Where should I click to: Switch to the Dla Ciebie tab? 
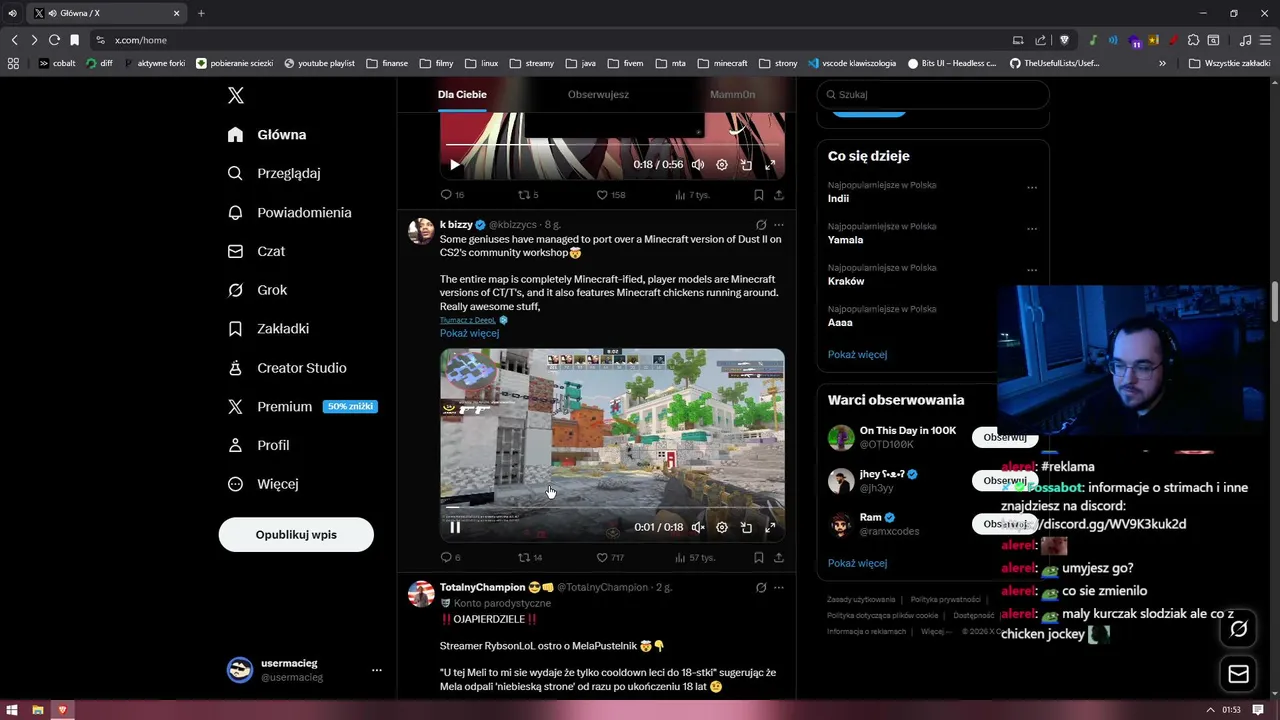pos(462,94)
